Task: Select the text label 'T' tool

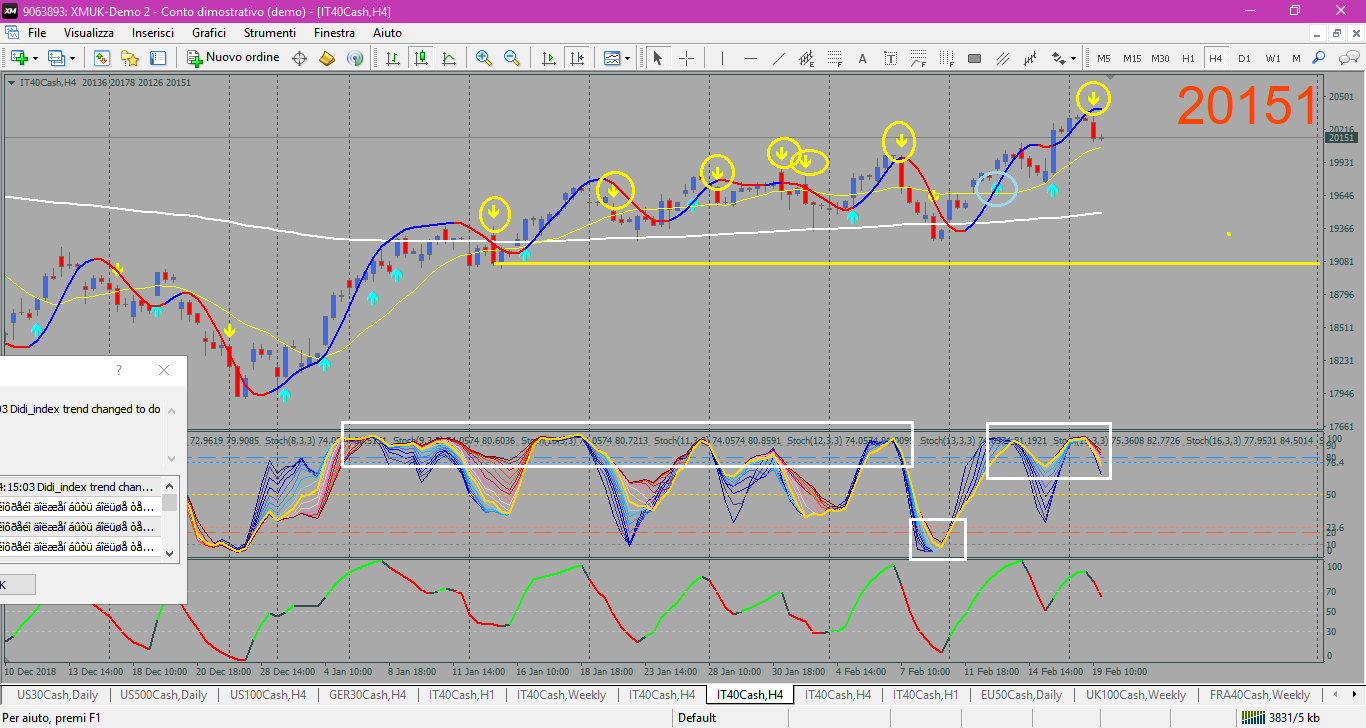Action: [x=891, y=58]
